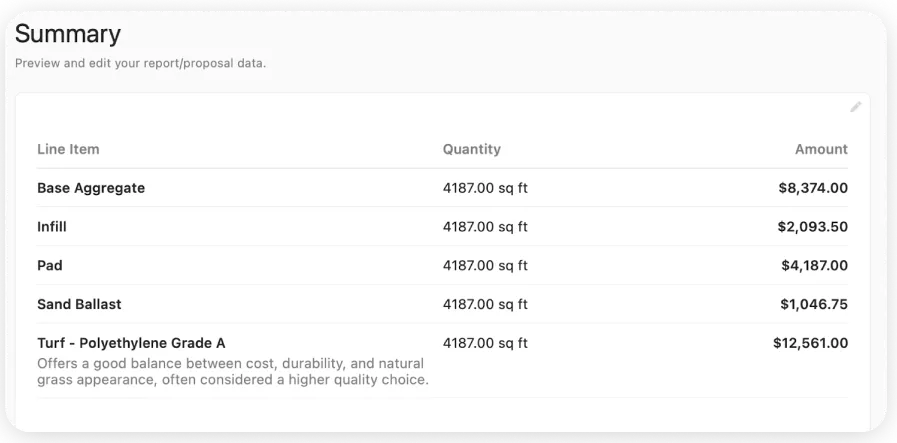Click the preview and edit subtitle text
Image resolution: width=897 pixels, height=443 pixels.
[140, 63]
